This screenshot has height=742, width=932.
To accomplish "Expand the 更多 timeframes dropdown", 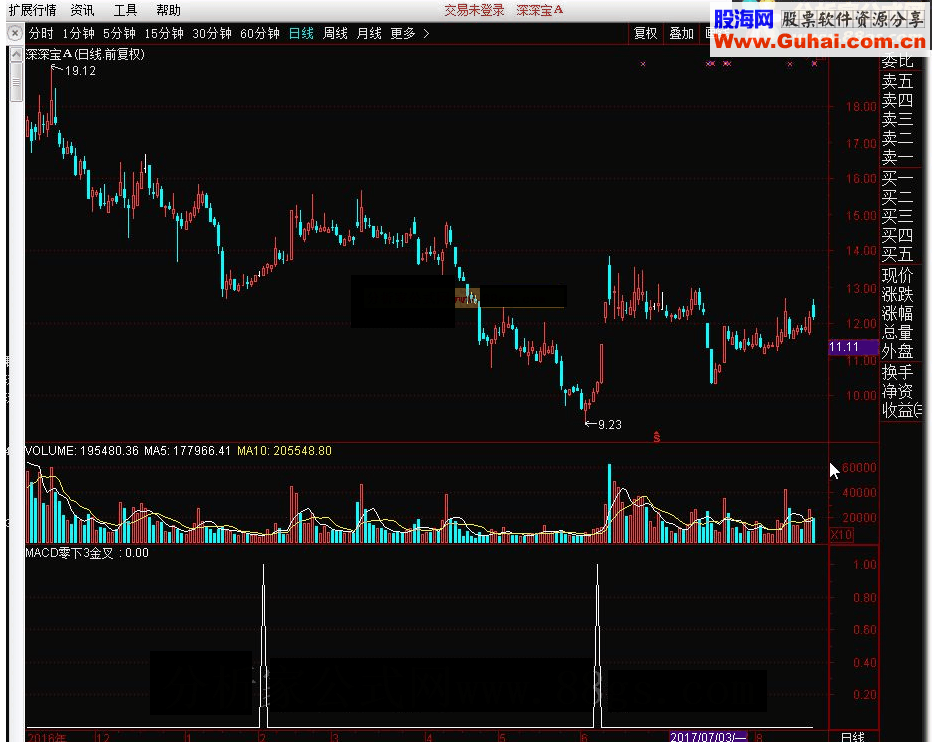I will [410, 33].
